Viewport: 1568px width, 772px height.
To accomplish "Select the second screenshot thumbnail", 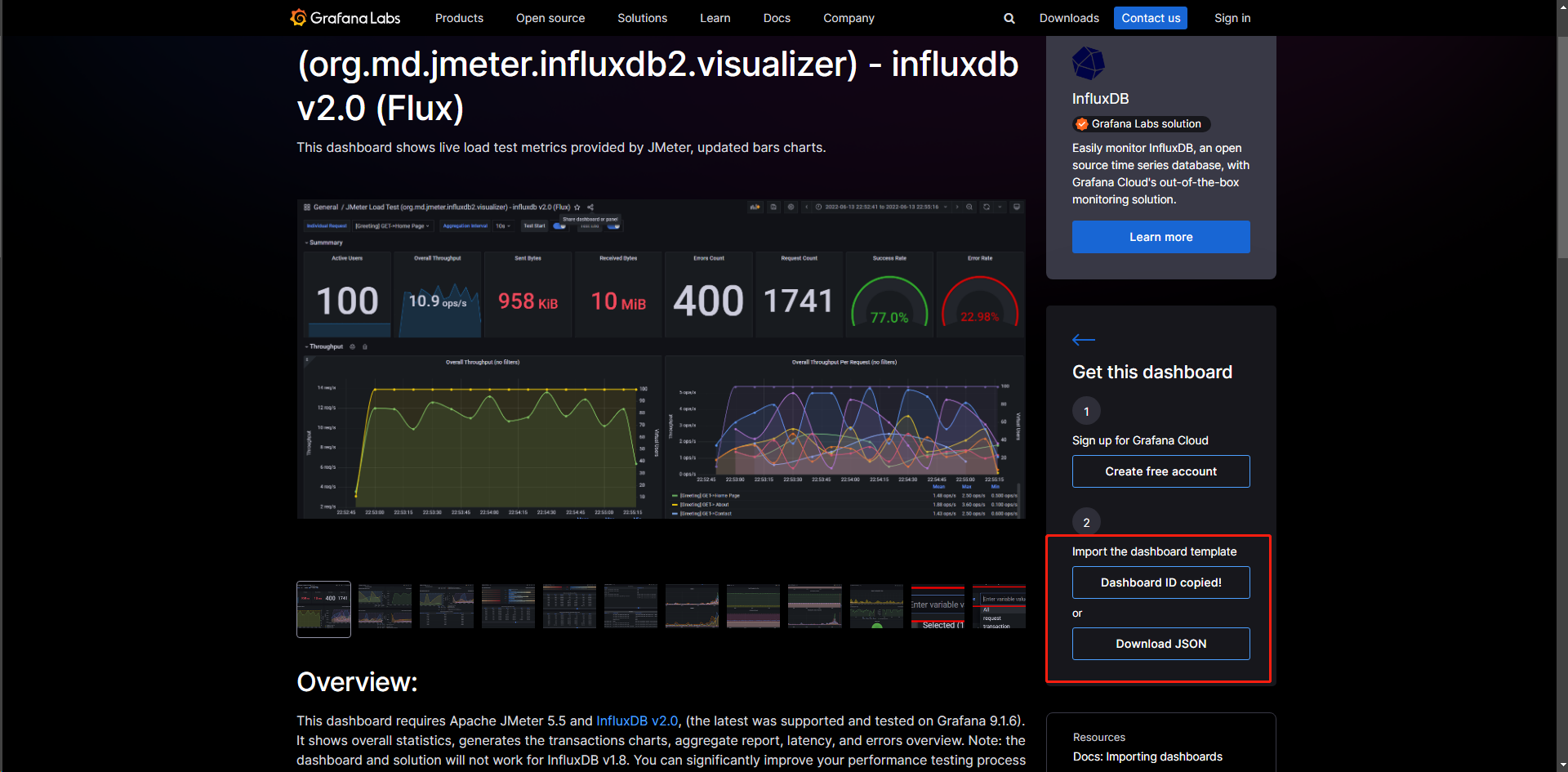I will point(385,606).
